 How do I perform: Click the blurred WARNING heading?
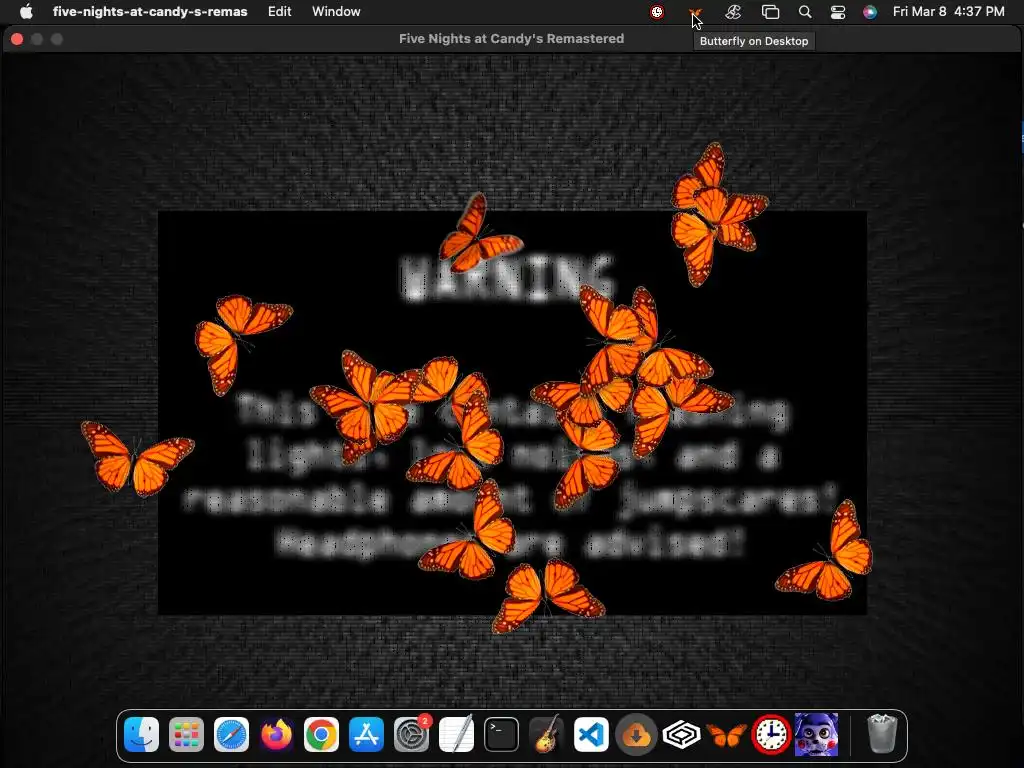tap(507, 279)
